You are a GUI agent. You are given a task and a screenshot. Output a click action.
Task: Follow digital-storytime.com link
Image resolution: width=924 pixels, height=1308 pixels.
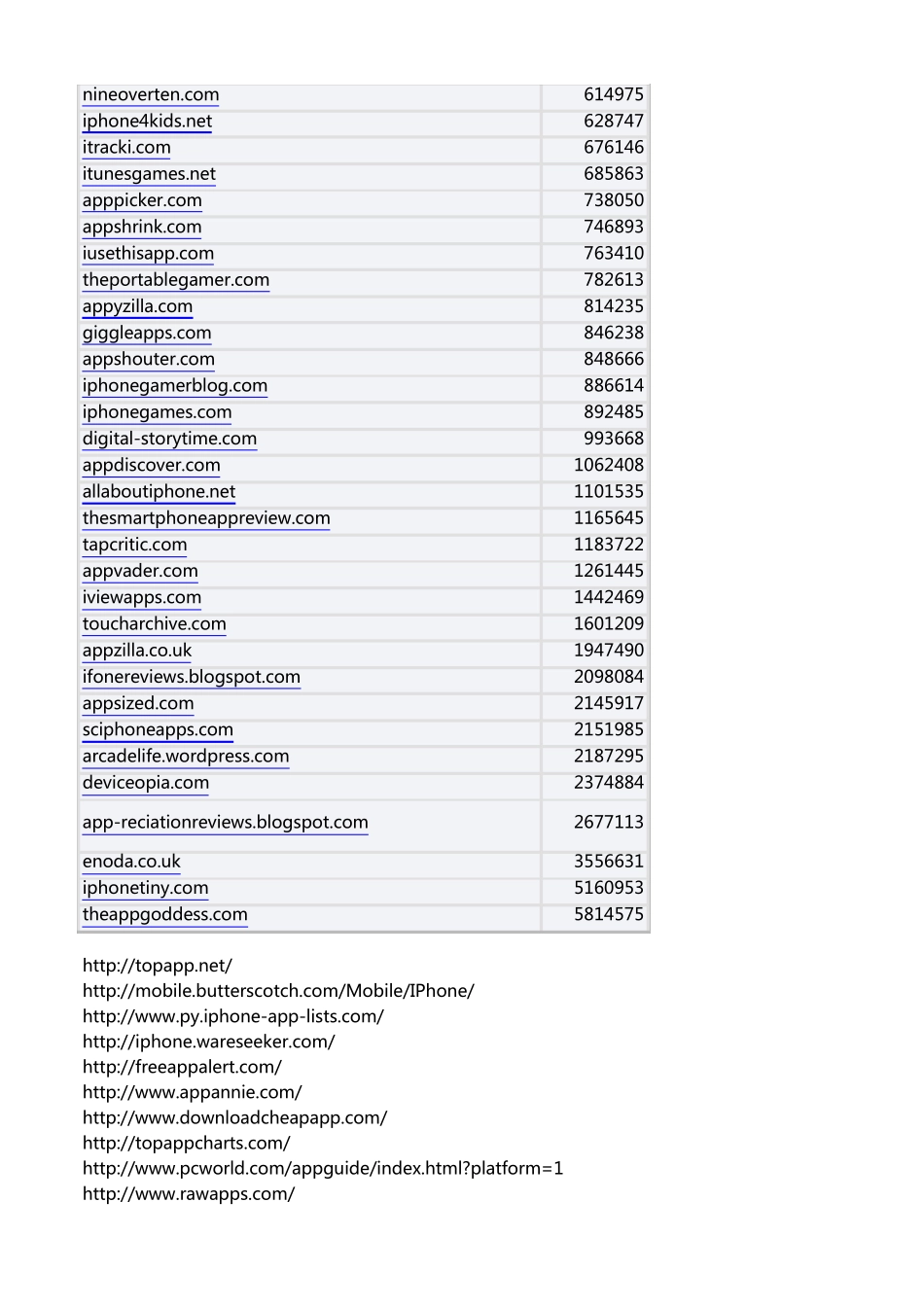click(170, 439)
